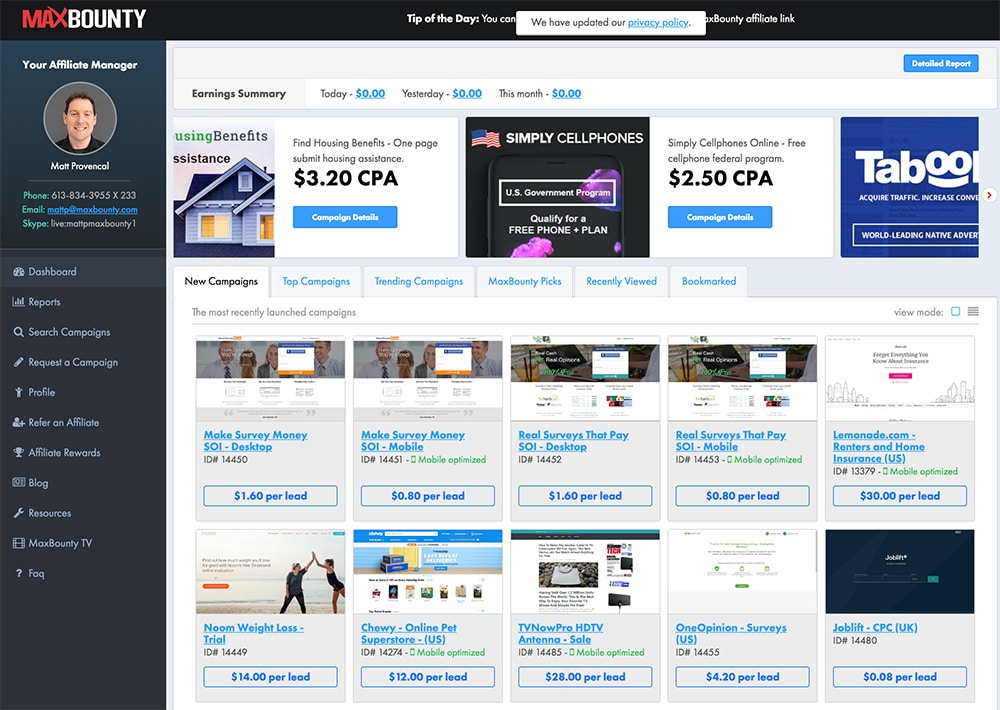Switch to the Top Campaigns tab

[316, 281]
